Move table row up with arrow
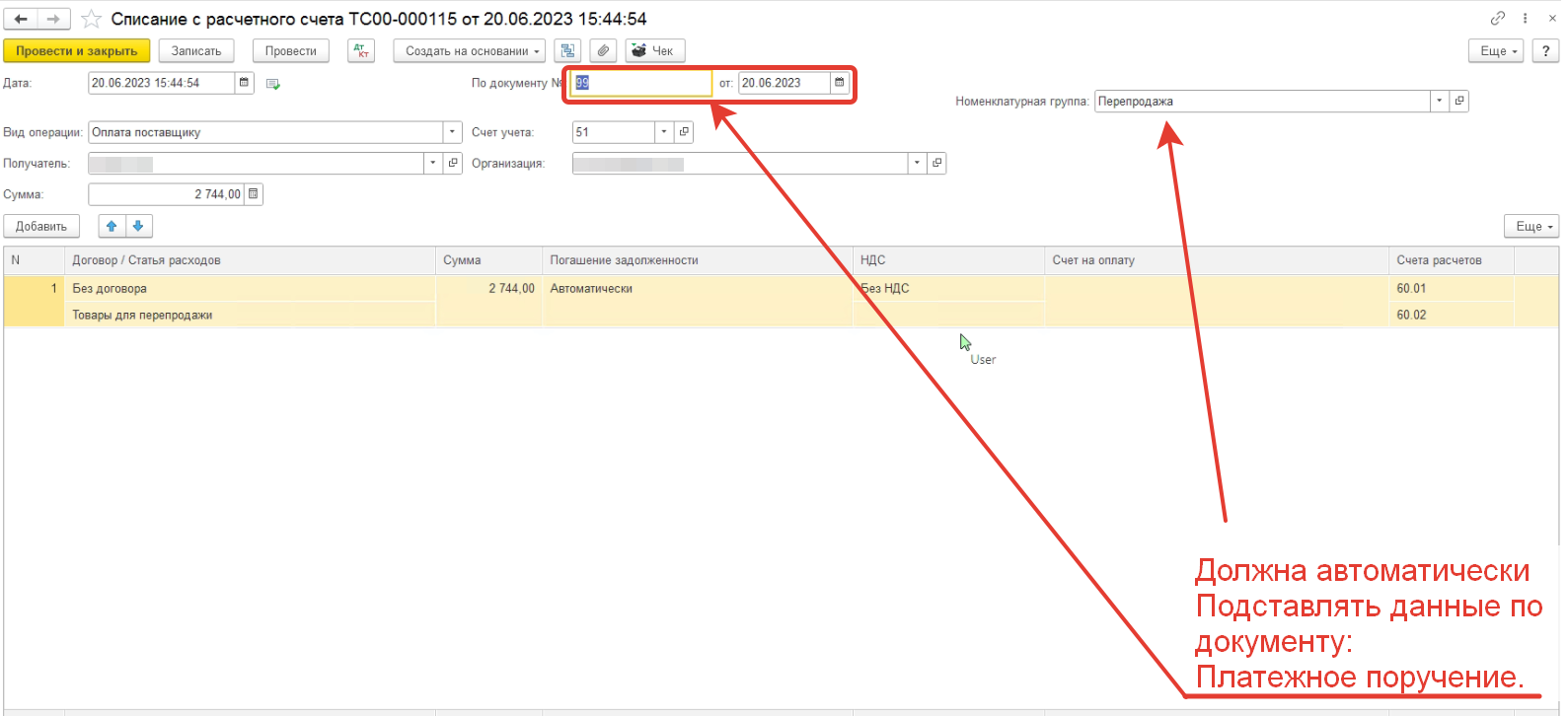This screenshot has width=1568, height=716. (x=112, y=226)
